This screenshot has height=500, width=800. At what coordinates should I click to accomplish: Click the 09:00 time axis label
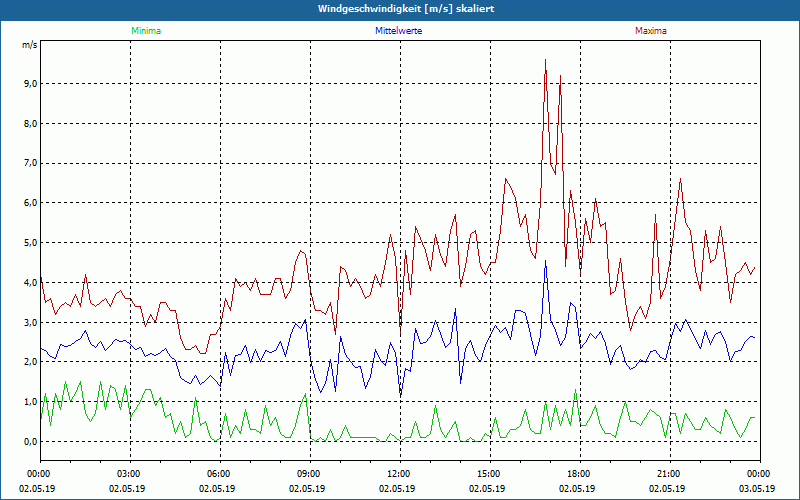(x=310, y=474)
